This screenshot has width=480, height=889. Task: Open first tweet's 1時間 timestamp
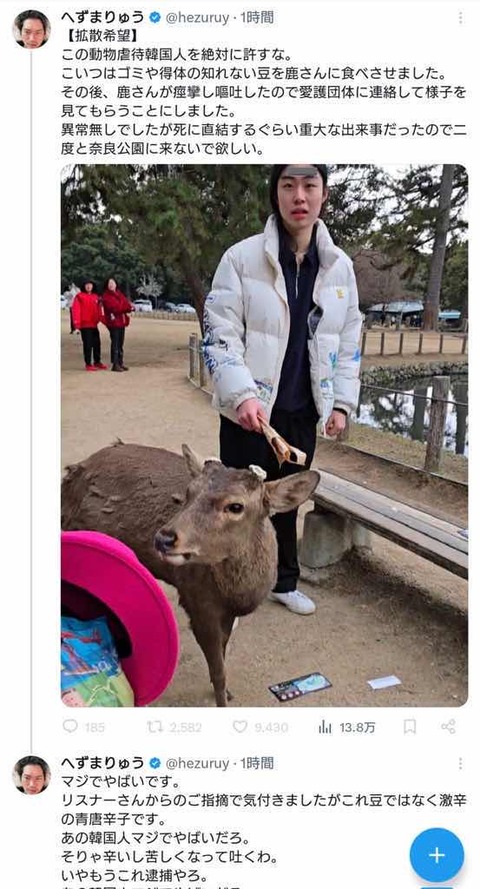point(257,18)
